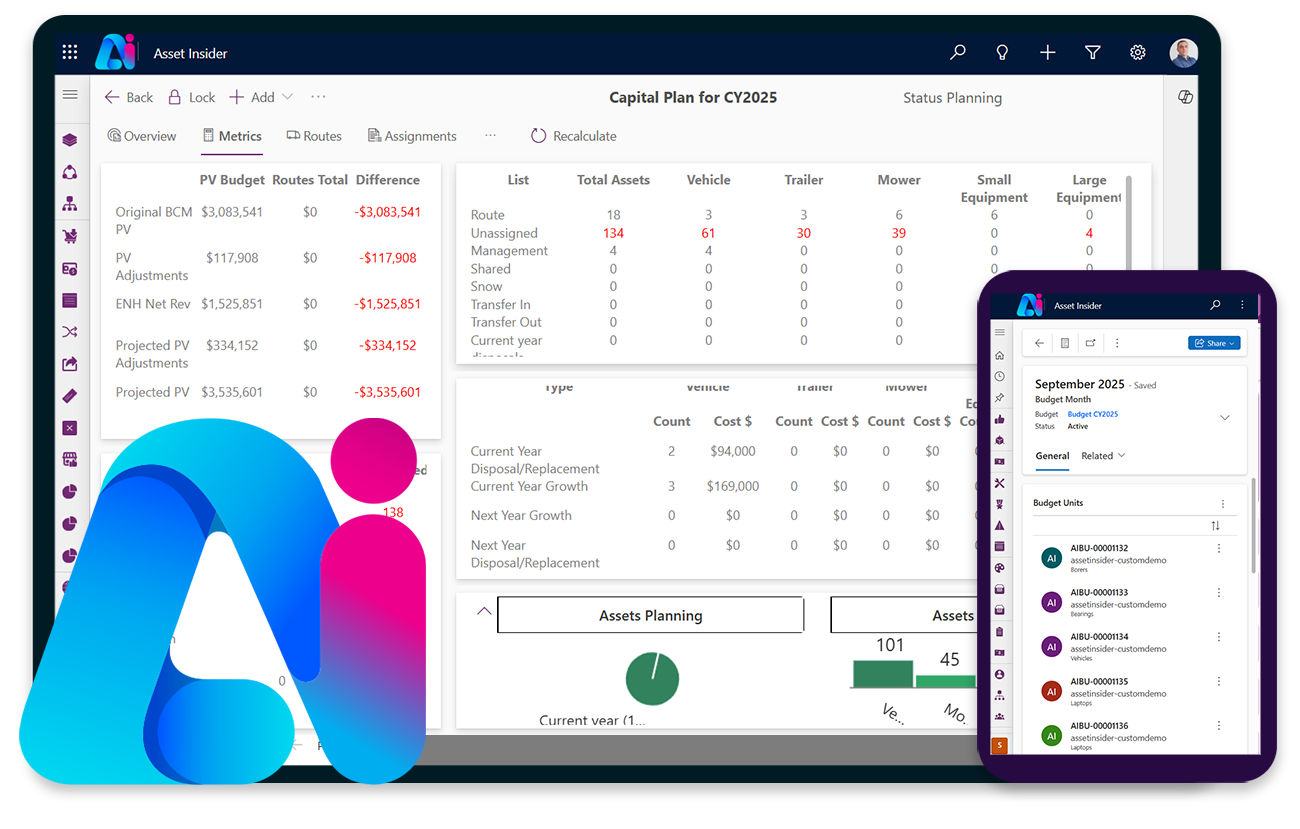Open the Related tab dropdown
This screenshot has height=829, width=1300.
click(x=1103, y=456)
